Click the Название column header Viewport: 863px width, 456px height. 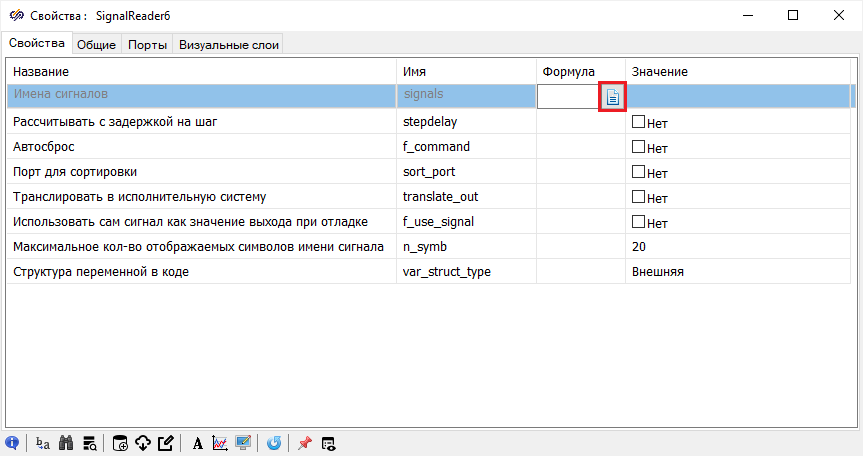[41, 72]
